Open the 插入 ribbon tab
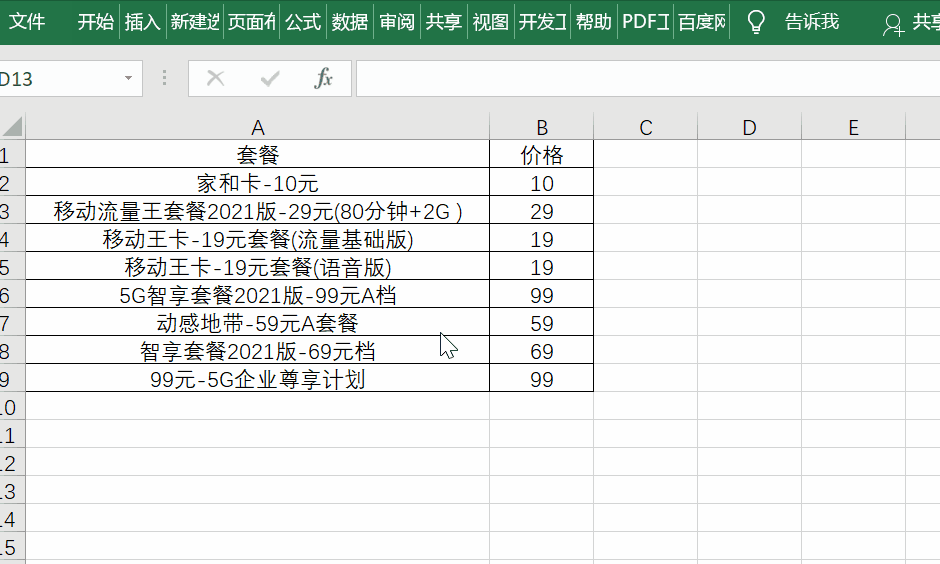940x564 pixels. (142, 22)
